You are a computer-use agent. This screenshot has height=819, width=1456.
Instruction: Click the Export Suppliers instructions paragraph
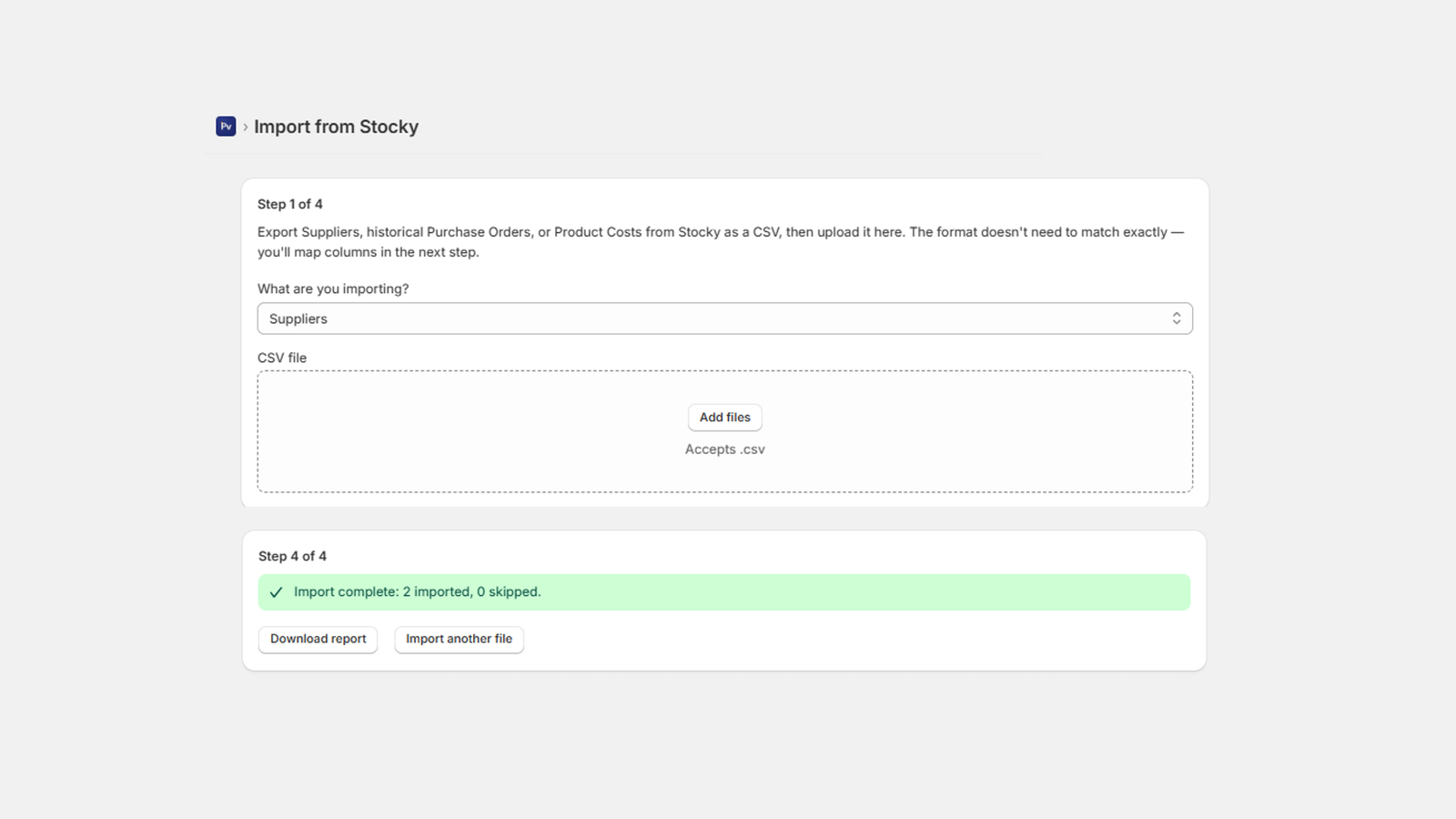pyautogui.click(x=721, y=242)
